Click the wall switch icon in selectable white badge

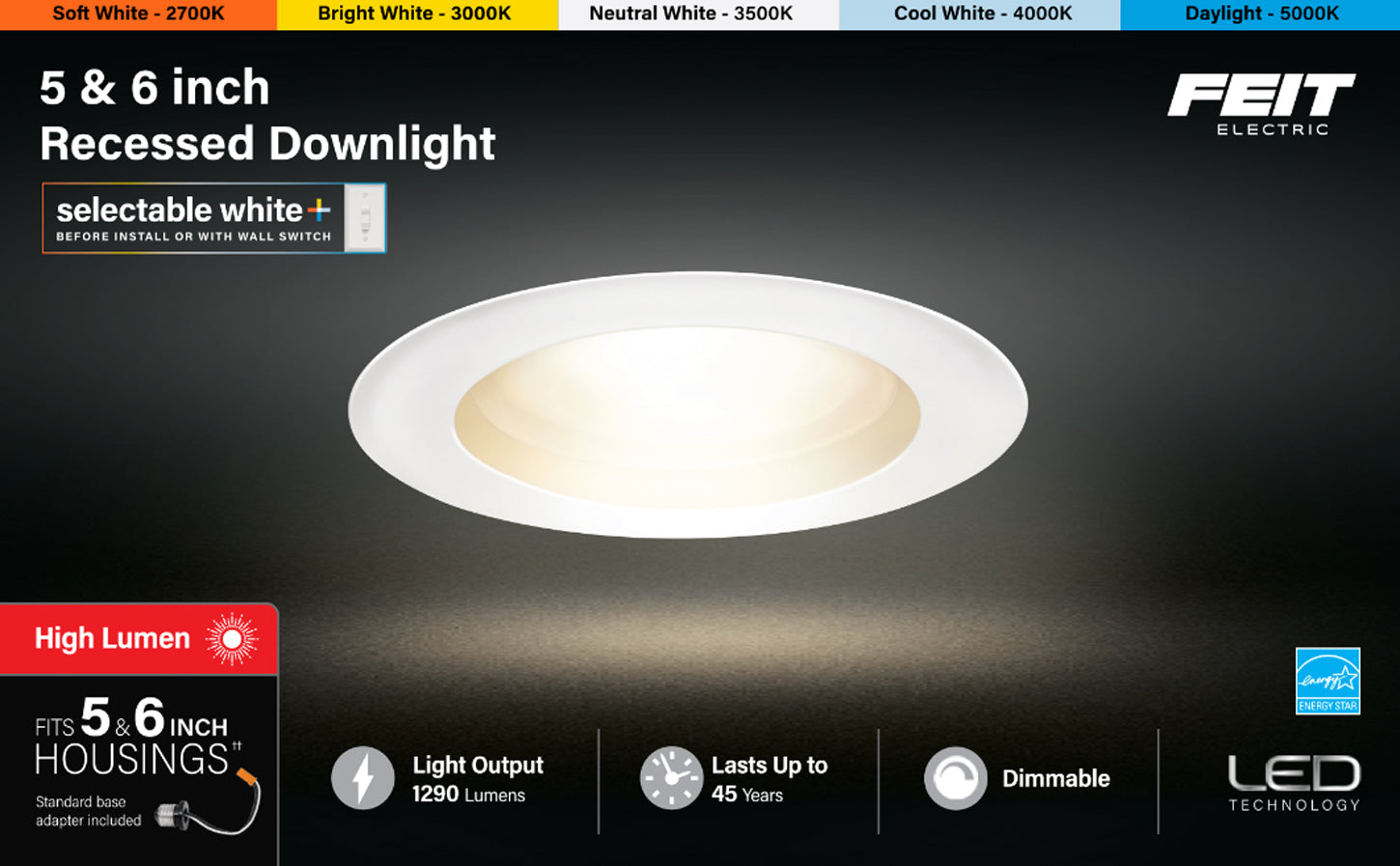pyautogui.click(x=365, y=218)
